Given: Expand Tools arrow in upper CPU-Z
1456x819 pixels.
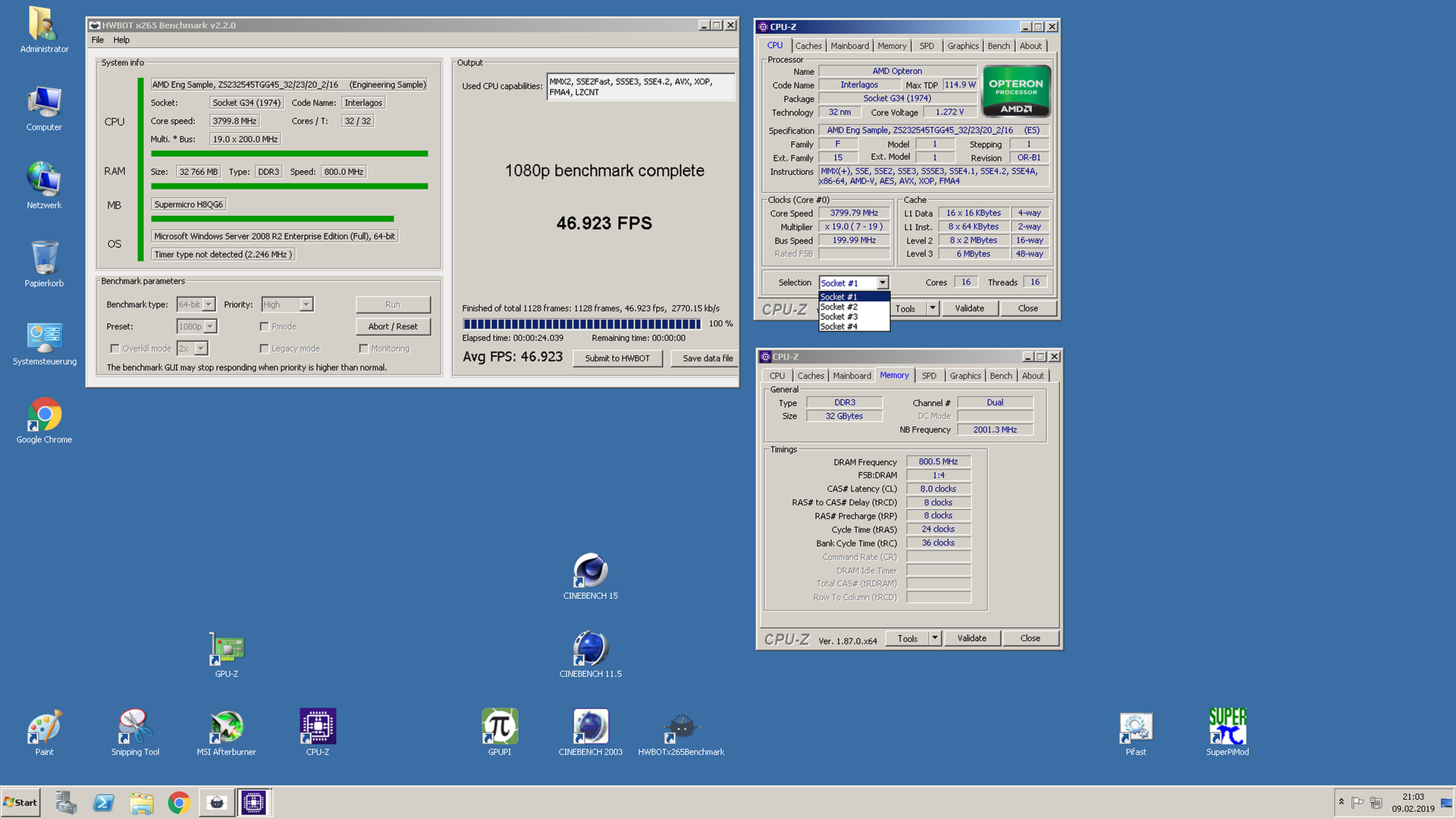Looking at the screenshot, I should [933, 309].
